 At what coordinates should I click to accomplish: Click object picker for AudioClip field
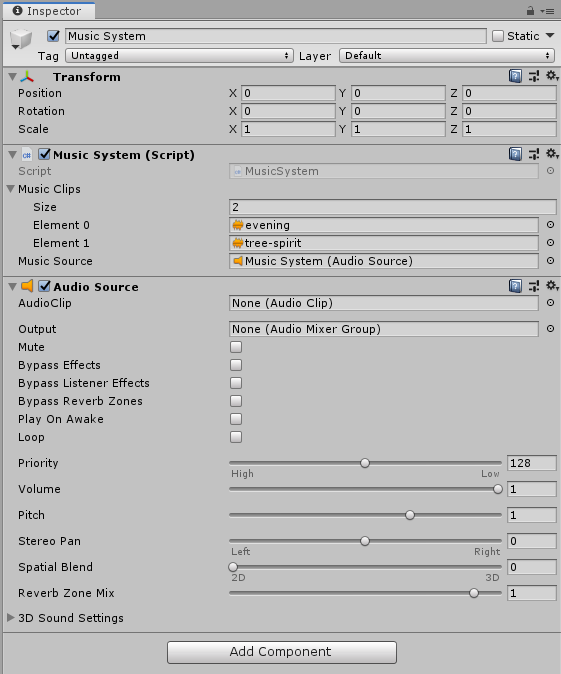click(x=550, y=303)
